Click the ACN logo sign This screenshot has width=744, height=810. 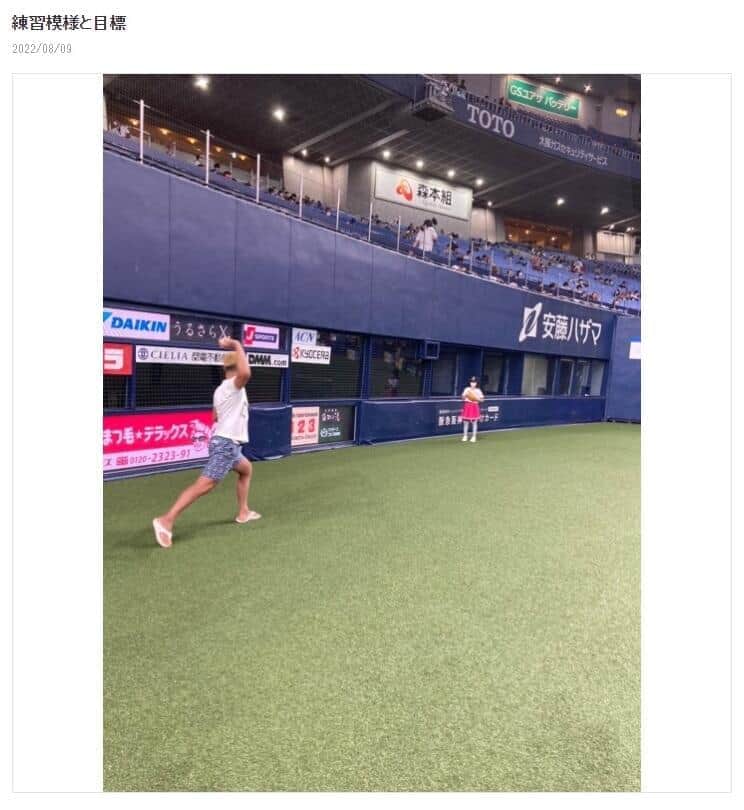pyautogui.click(x=304, y=337)
